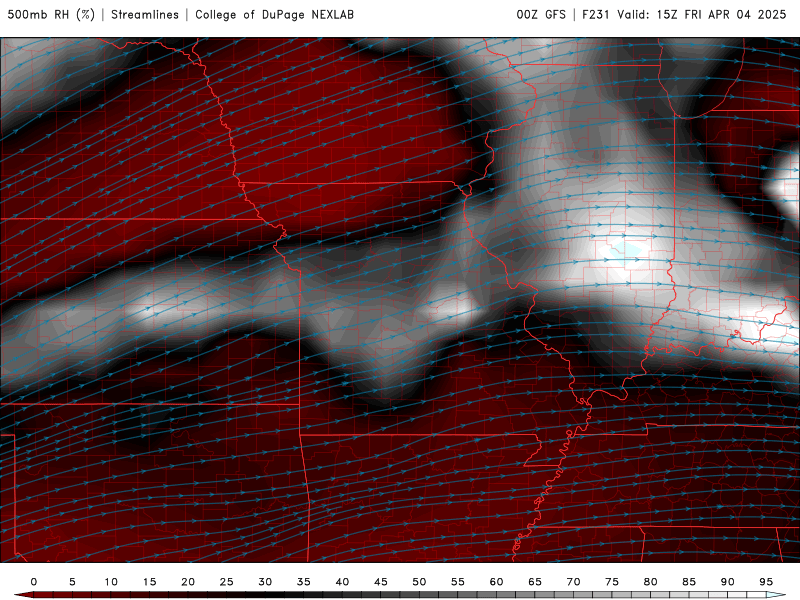Click the '45' label on color scale

381,582
